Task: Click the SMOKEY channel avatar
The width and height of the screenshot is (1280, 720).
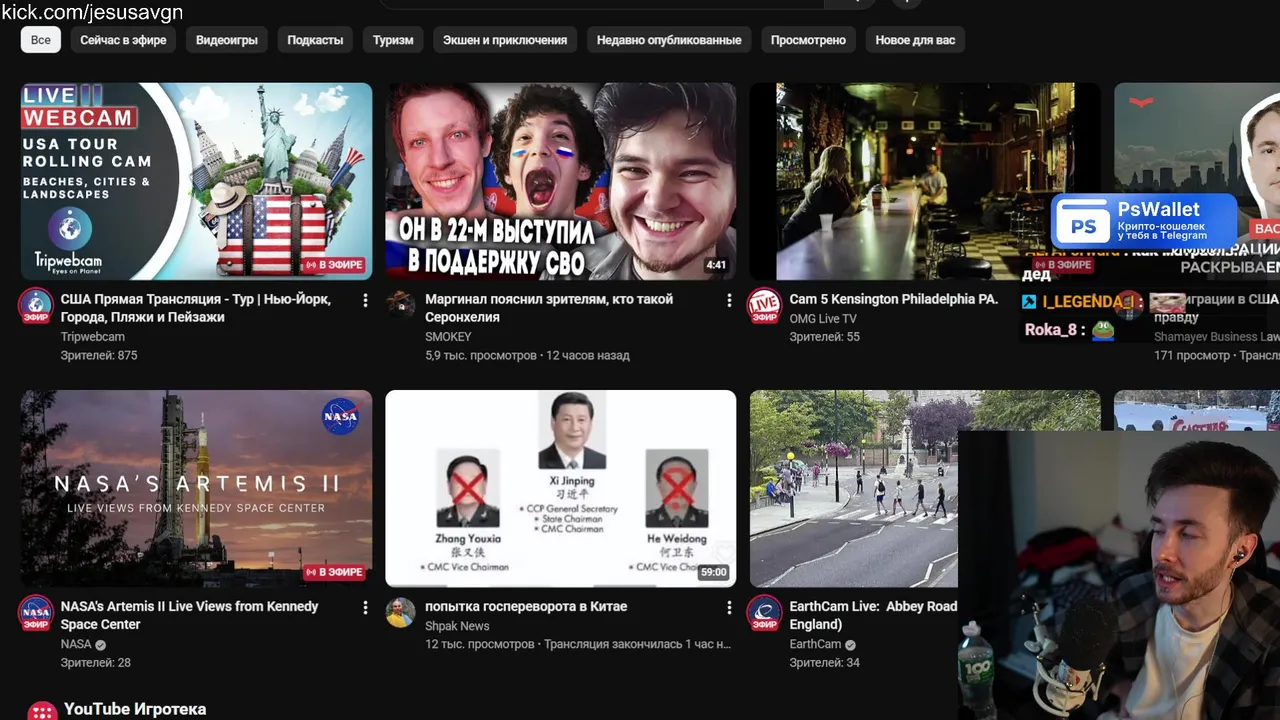Action: pos(401,304)
